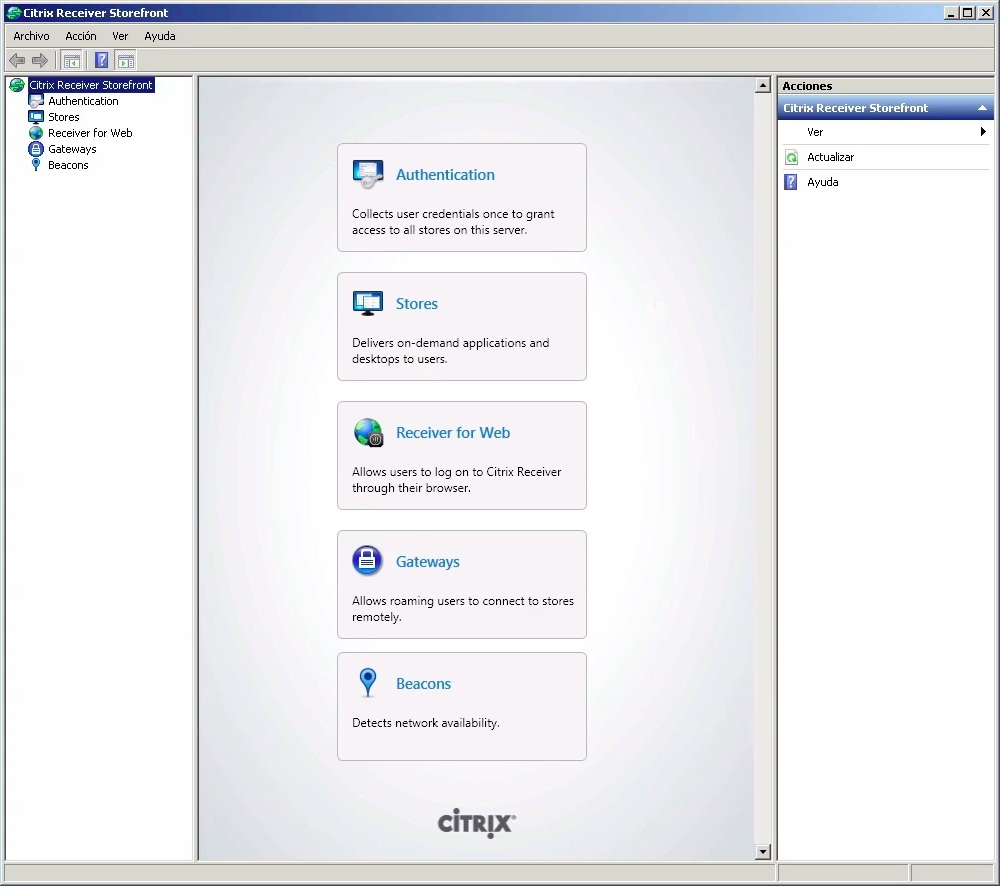Click the application icon in the title bar
Screen dimensions: 1000x886
[x=13, y=12]
